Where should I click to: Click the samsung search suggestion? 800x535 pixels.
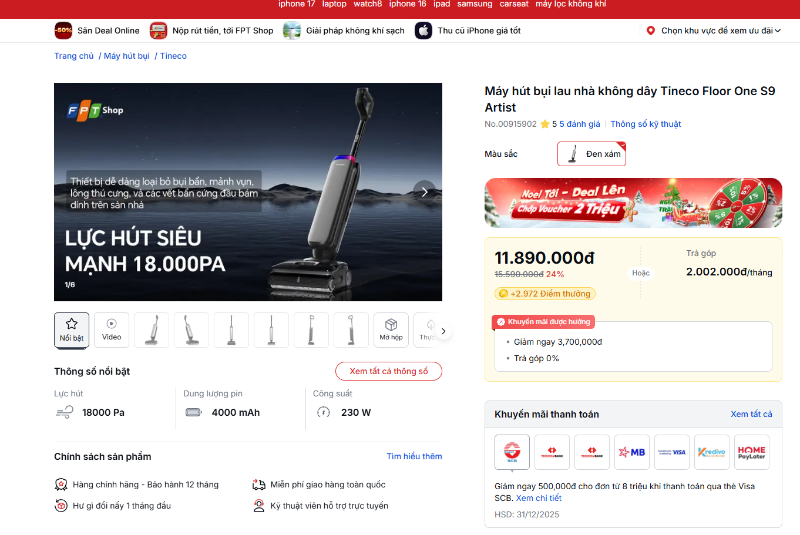pos(474,4)
